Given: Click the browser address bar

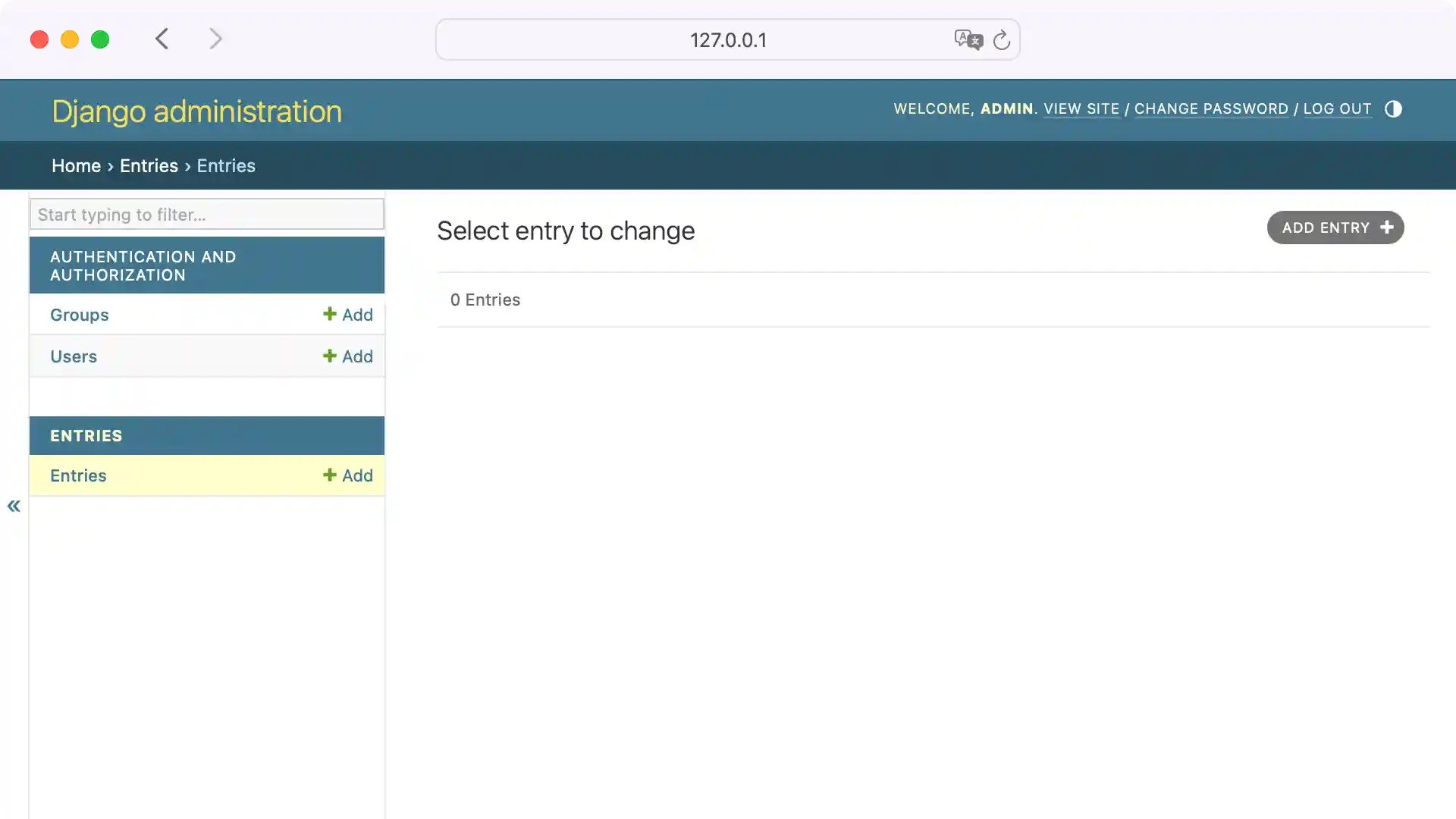Looking at the screenshot, I should [727, 40].
